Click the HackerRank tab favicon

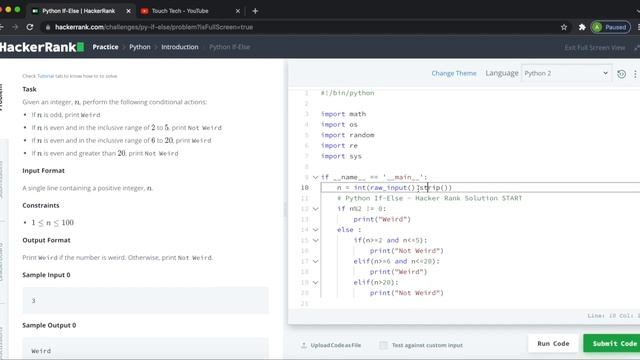pyautogui.click(x=35, y=11)
